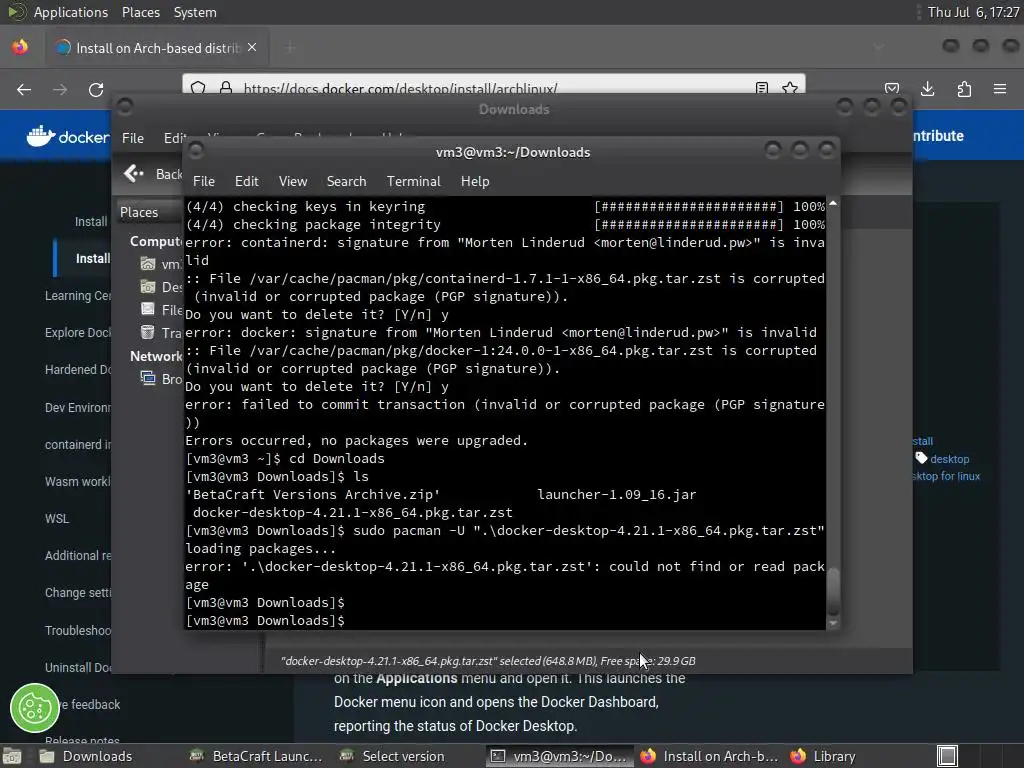Open Firefox downloads panel icon
This screenshot has width=1024, height=768.
927,89
